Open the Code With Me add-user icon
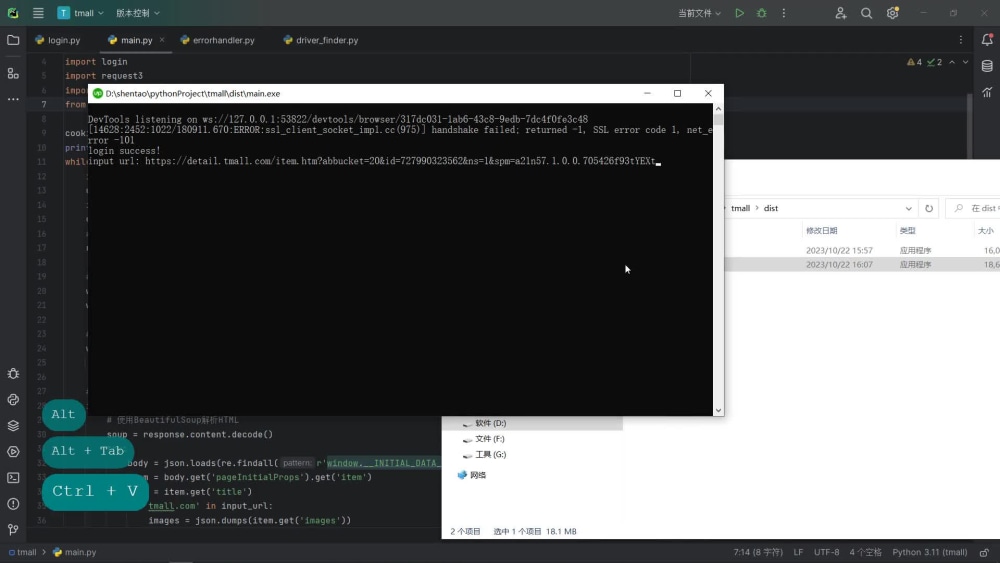 coord(841,13)
